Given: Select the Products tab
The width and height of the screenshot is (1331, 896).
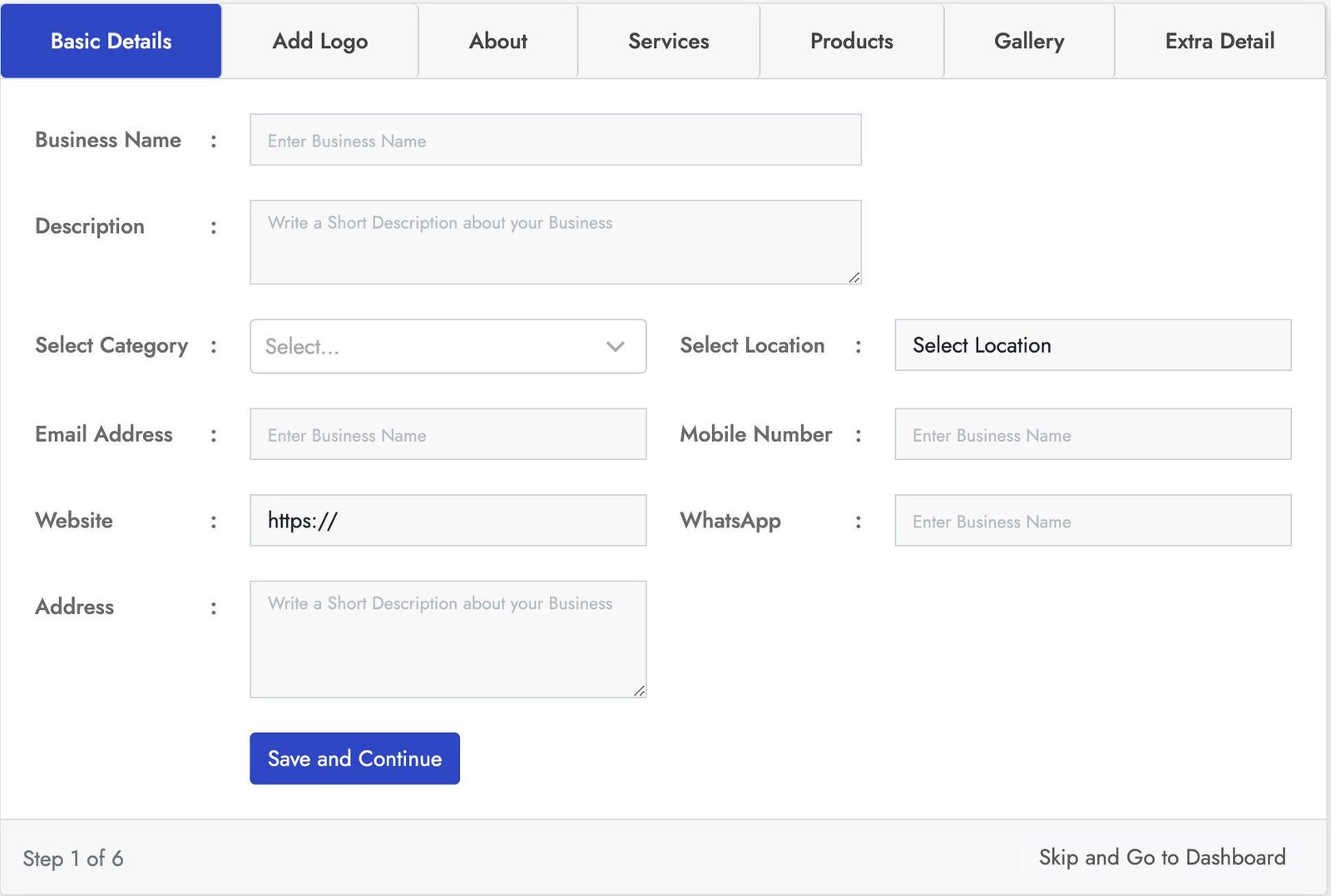Looking at the screenshot, I should [851, 41].
